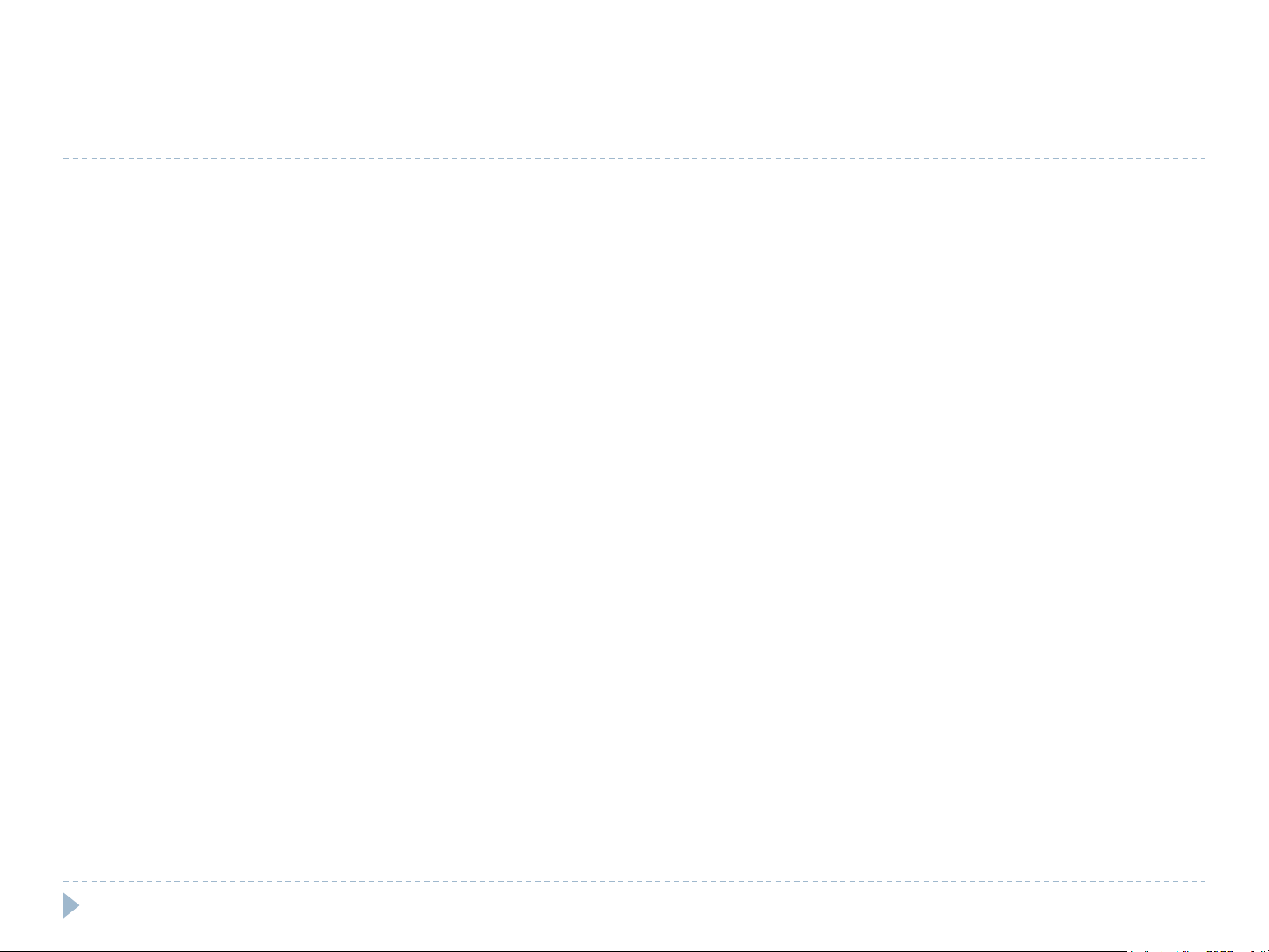The image size is (1269, 952).
Task: Click the empty slide body area
Action: (634, 520)
